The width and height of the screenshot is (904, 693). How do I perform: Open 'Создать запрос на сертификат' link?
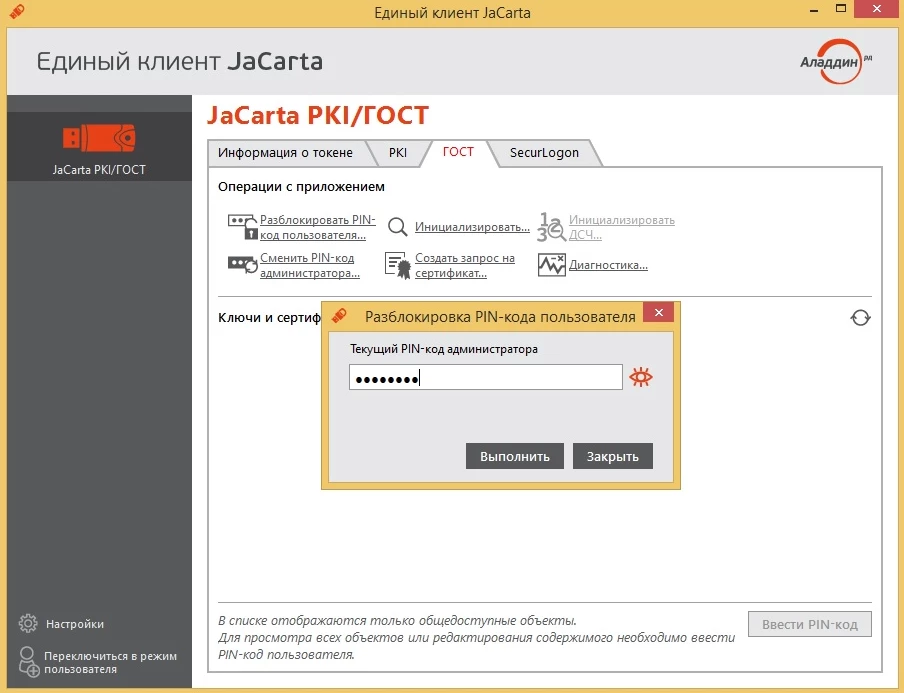point(465,265)
